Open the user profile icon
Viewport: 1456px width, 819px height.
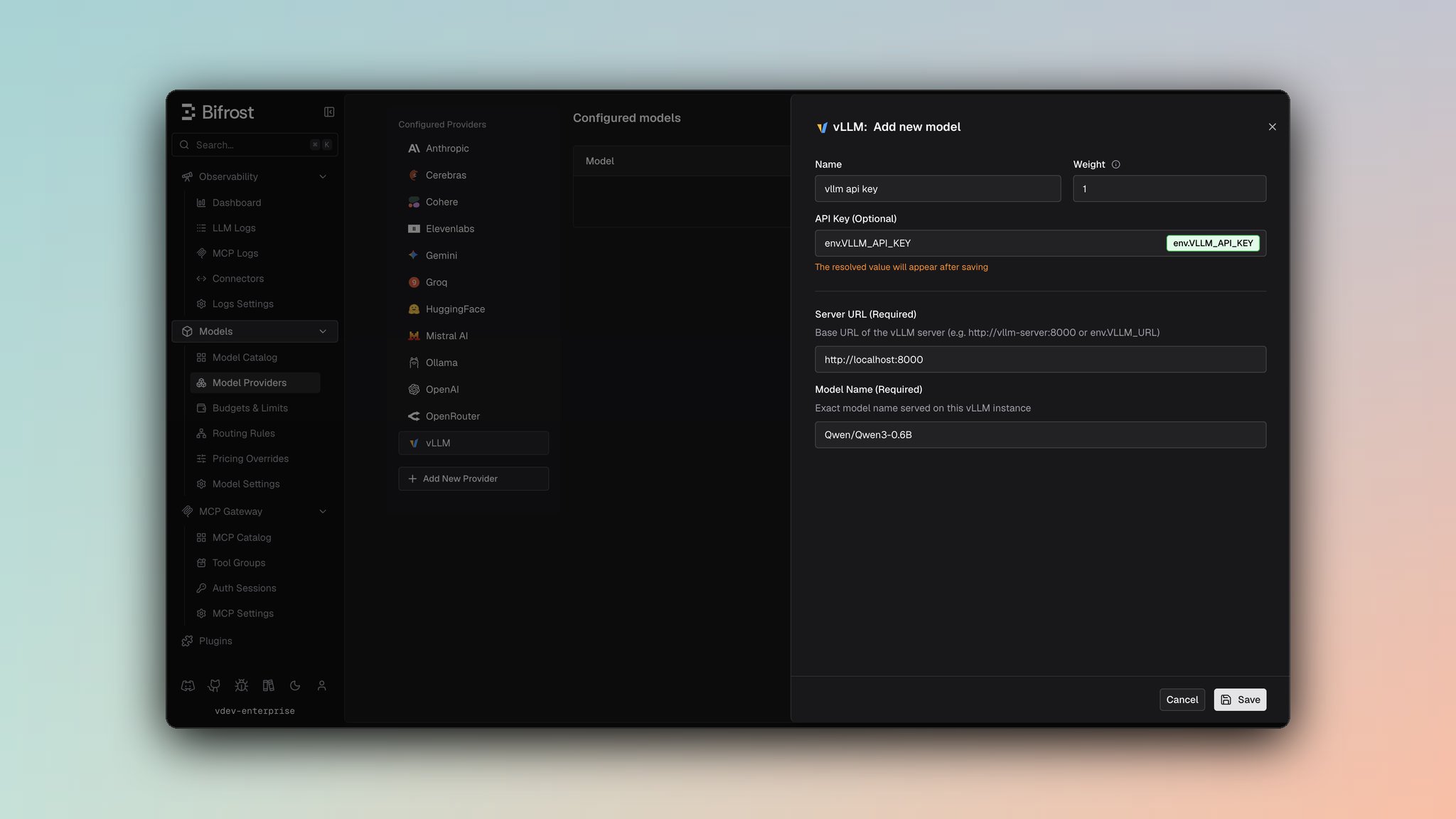(321, 686)
